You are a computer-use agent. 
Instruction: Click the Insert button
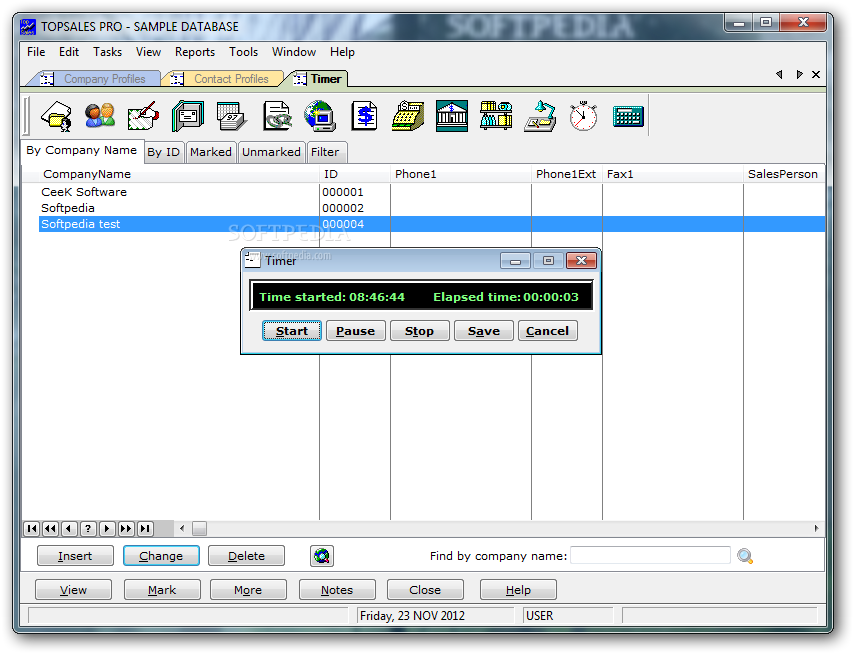pyautogui.click(x=75, y=556)
